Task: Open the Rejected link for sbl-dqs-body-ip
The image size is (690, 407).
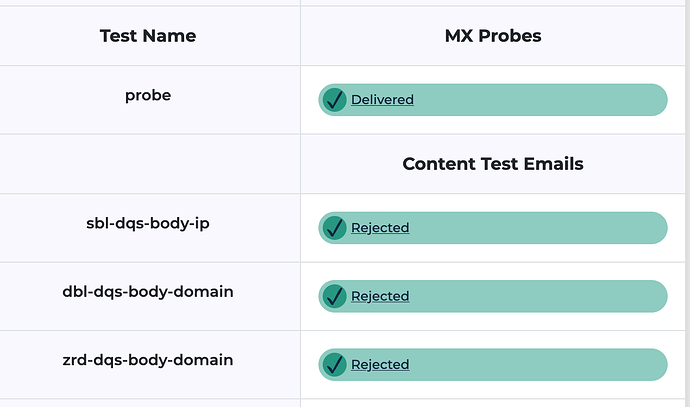Action: (380, 227)
